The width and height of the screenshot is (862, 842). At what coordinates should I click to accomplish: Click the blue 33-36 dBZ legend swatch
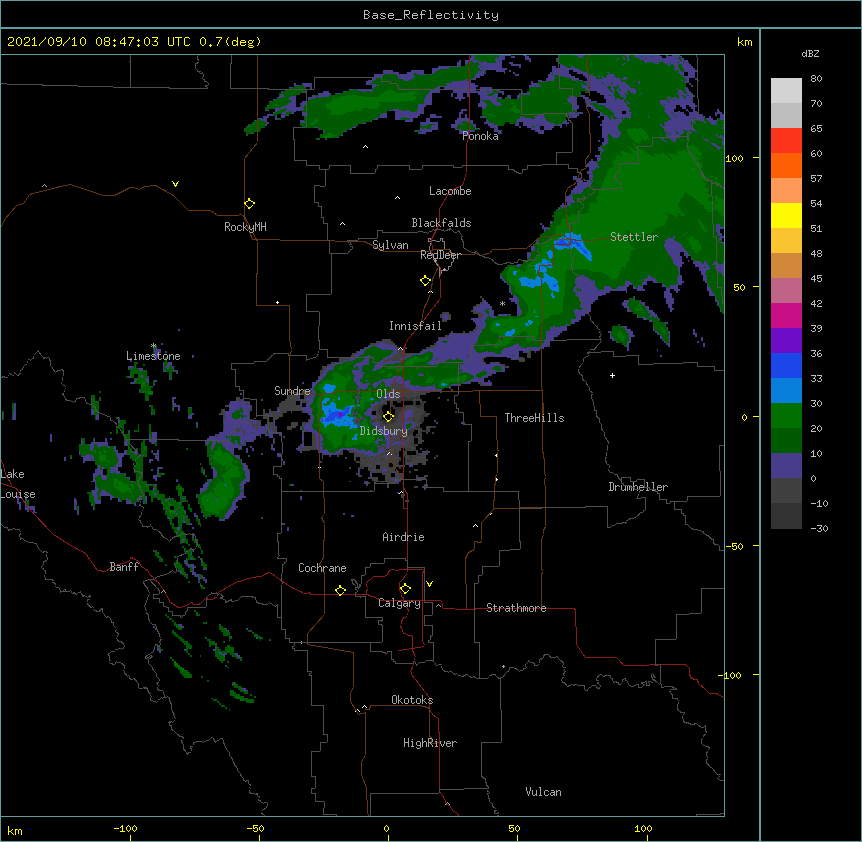tap(786, 365)
